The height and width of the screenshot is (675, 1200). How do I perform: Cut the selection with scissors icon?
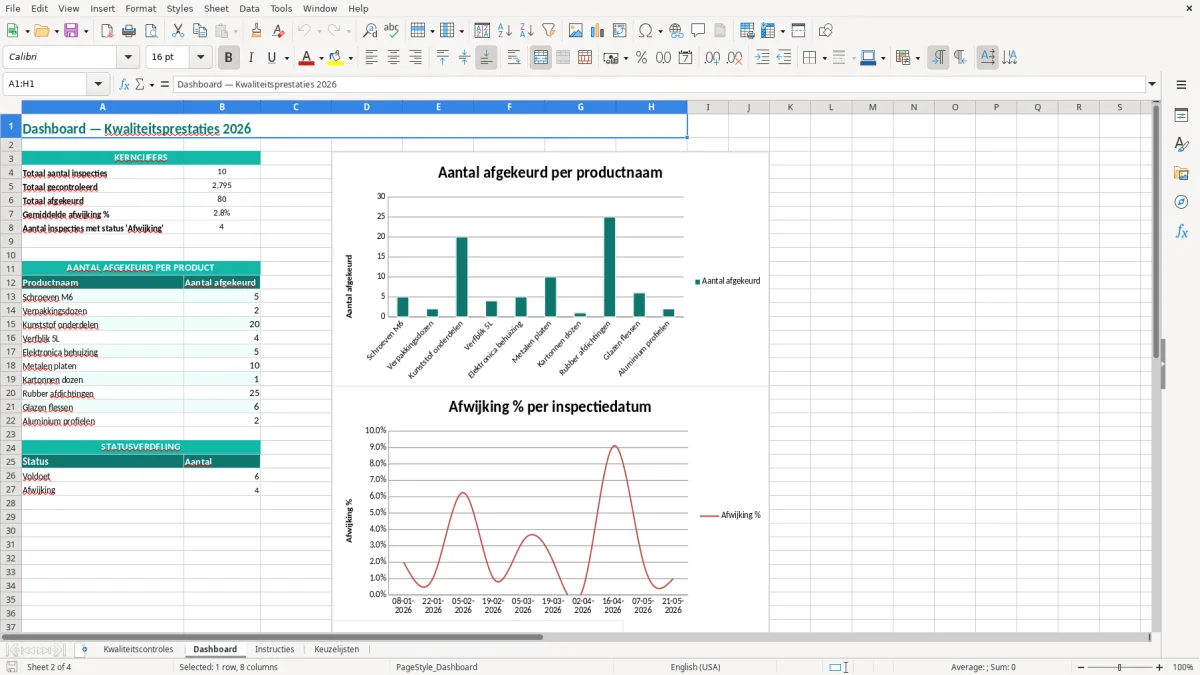click(177, 31)
